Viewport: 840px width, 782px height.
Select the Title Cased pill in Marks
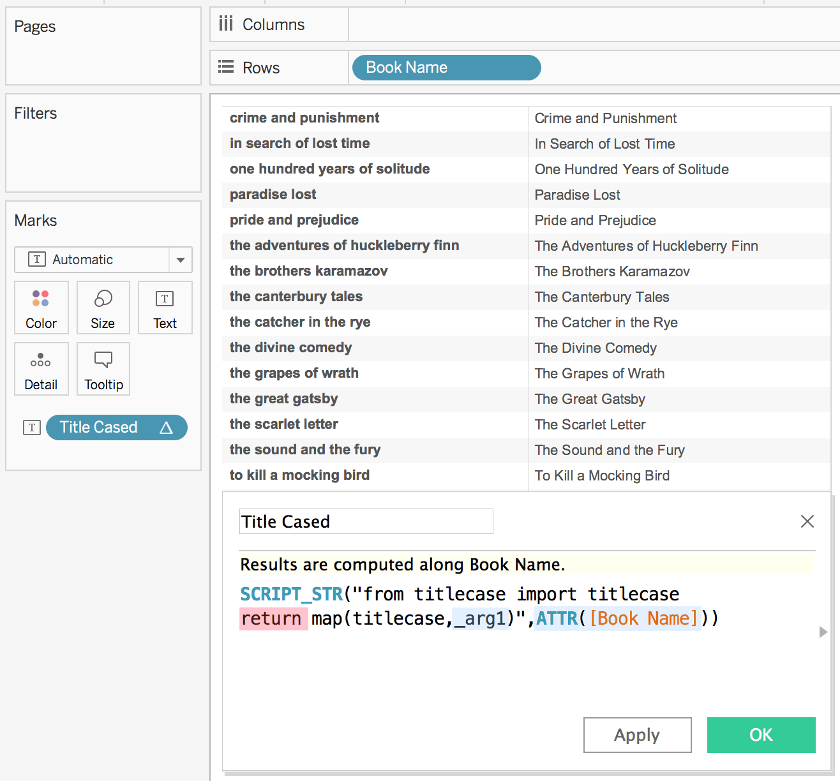[x=100, y=428]
